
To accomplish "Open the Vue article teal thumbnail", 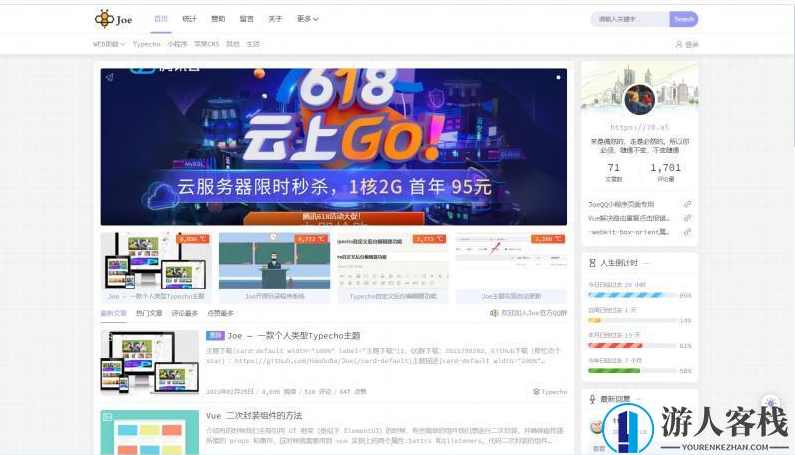I will pos(150,432).
